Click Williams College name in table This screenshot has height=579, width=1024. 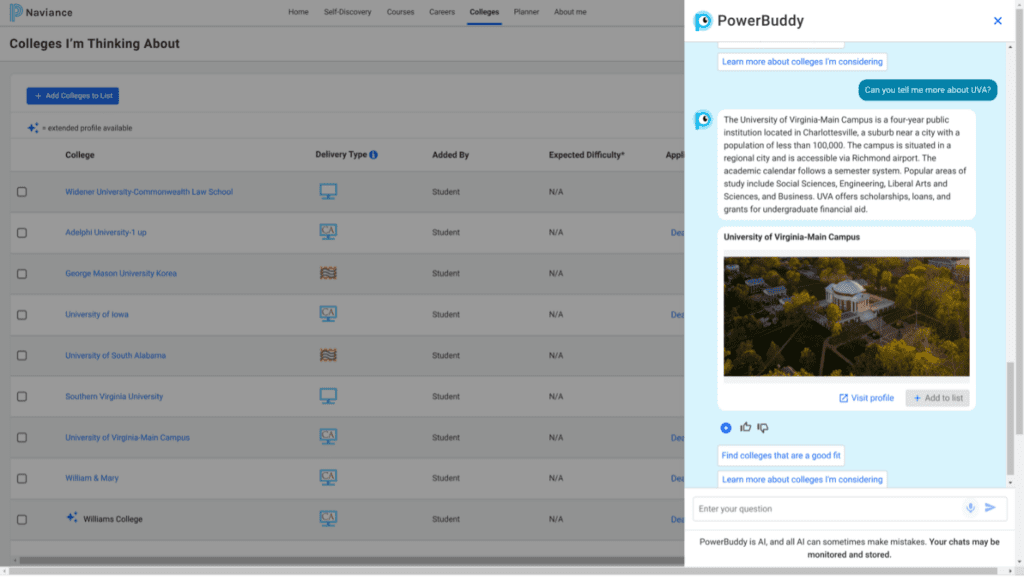(112, 520)
